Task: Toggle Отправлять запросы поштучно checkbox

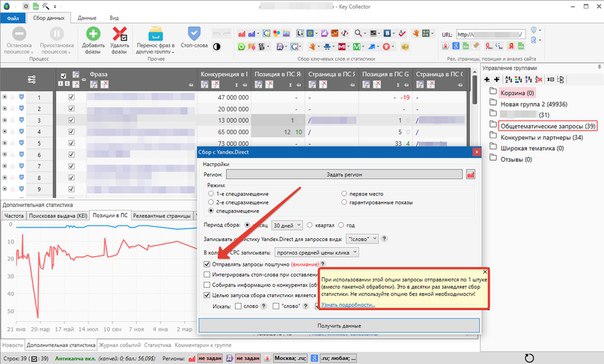Action: [x=207, y=264]
